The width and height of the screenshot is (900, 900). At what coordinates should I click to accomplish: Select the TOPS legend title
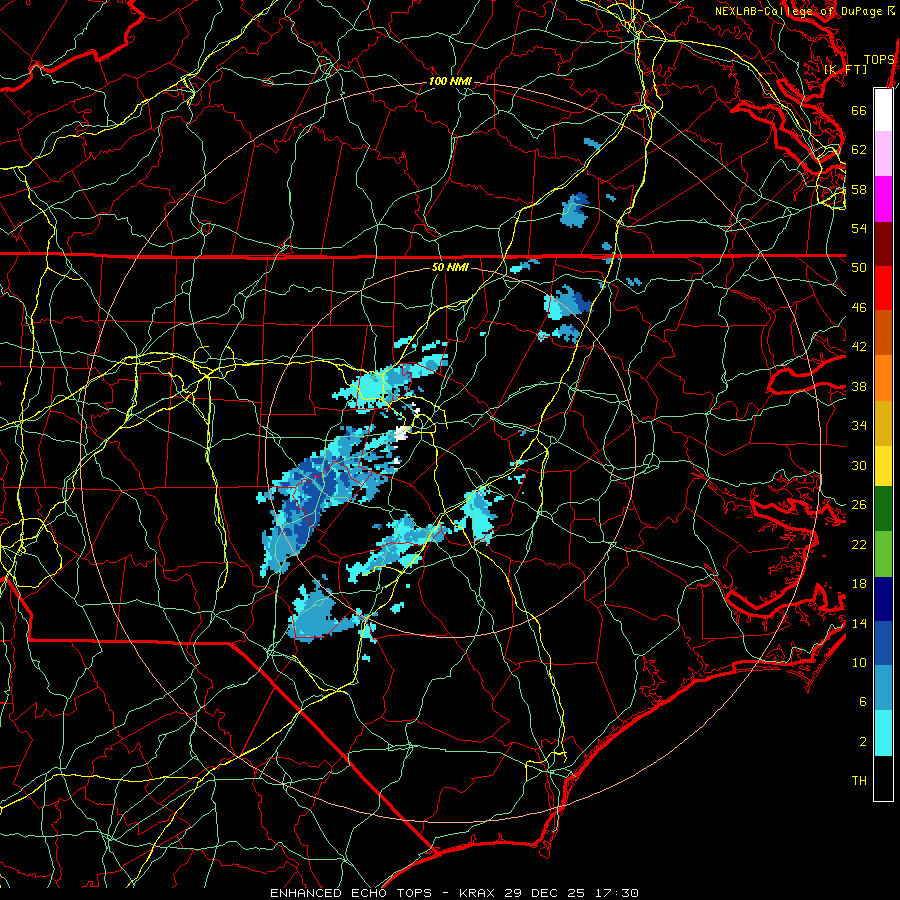click(879, 60)
